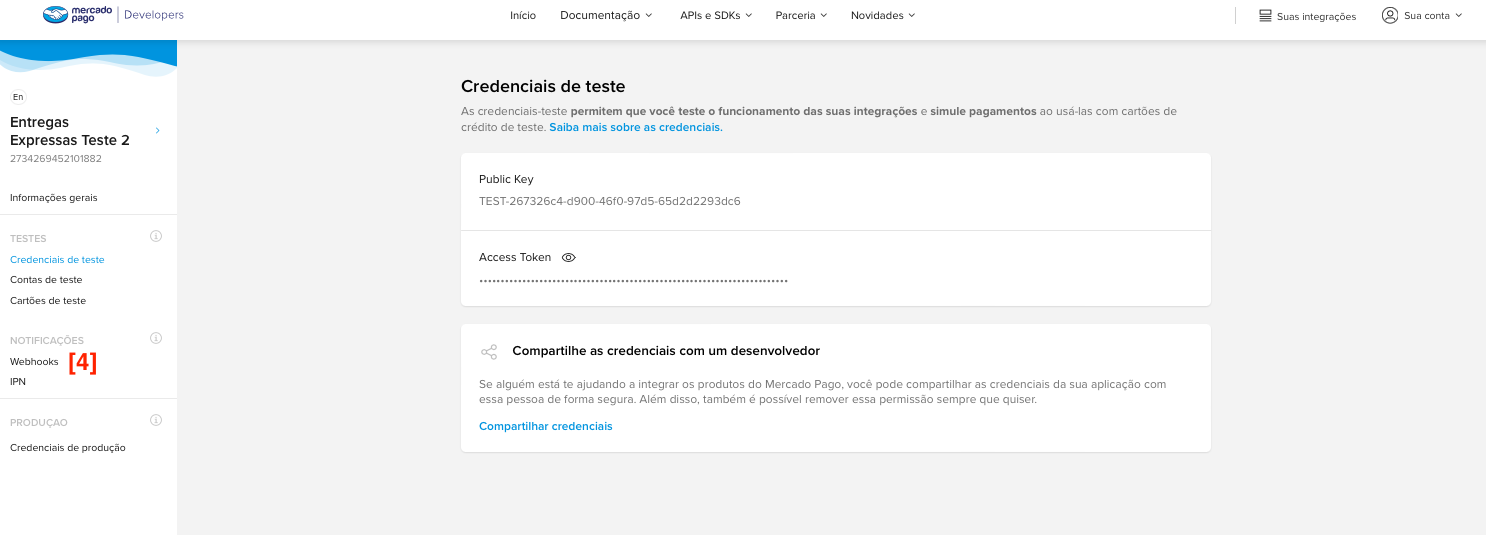Expand the Parceria menu
1486x535 pixels.
(801, 16)
